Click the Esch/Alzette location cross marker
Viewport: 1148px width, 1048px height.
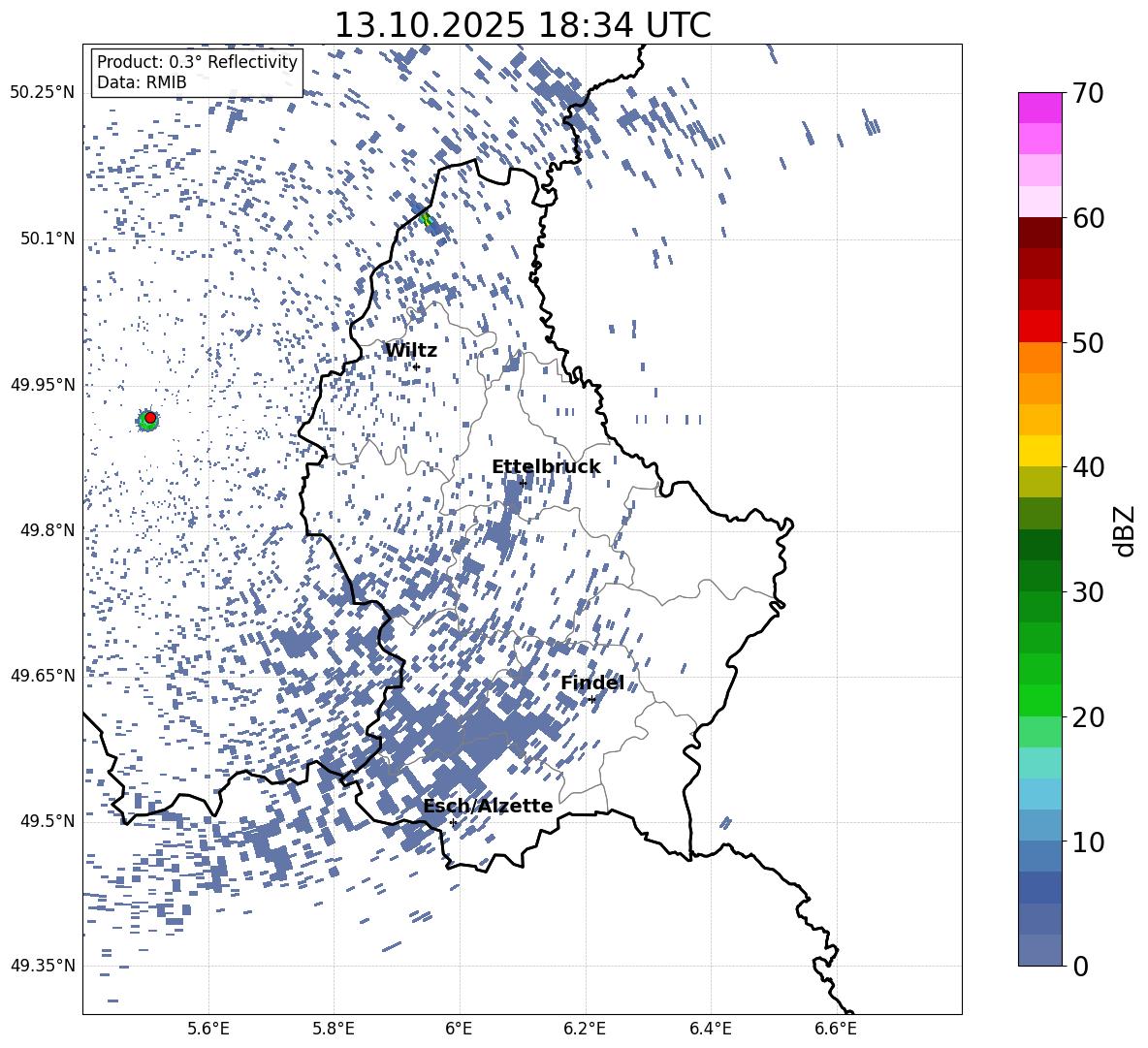[x=453, y=822]
